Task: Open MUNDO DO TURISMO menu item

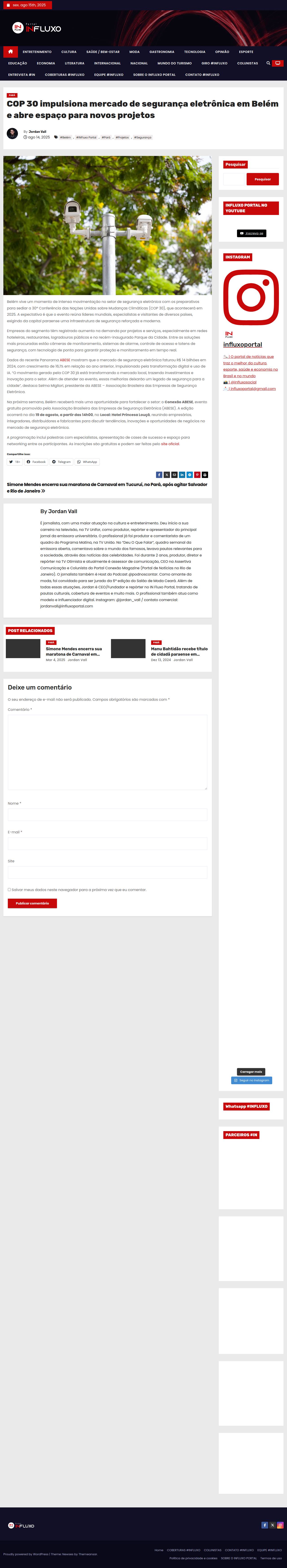Action: click(174, 63)
